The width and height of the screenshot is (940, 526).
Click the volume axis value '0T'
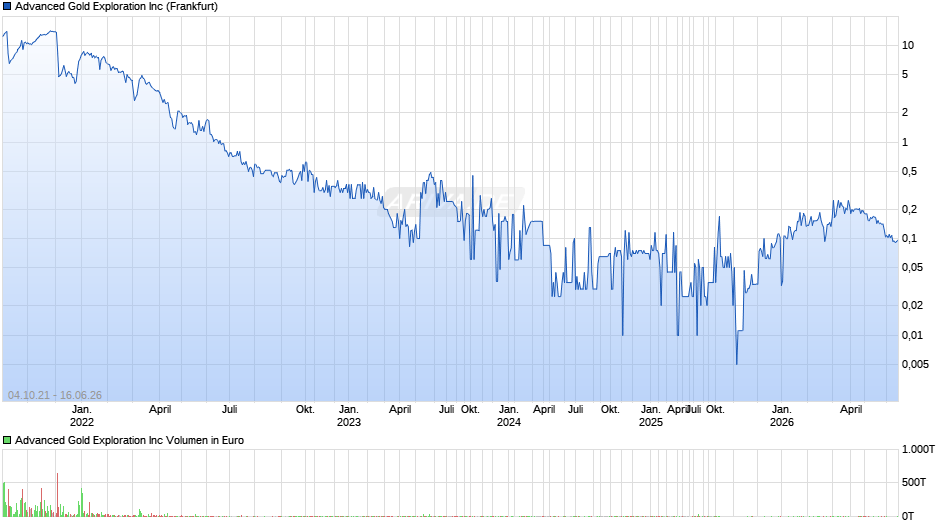(908, 516)
